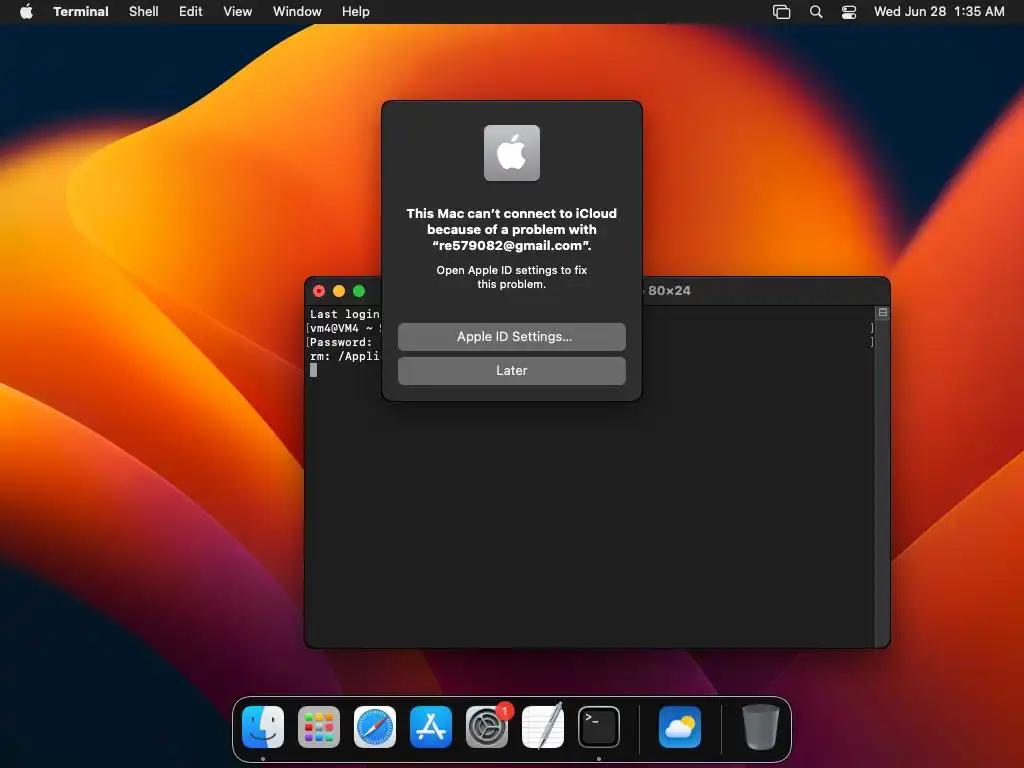Open Finder from the Dock
The width and height of the screenshot is (1024, 768).
pyautogui.click(x=263, y=727)
